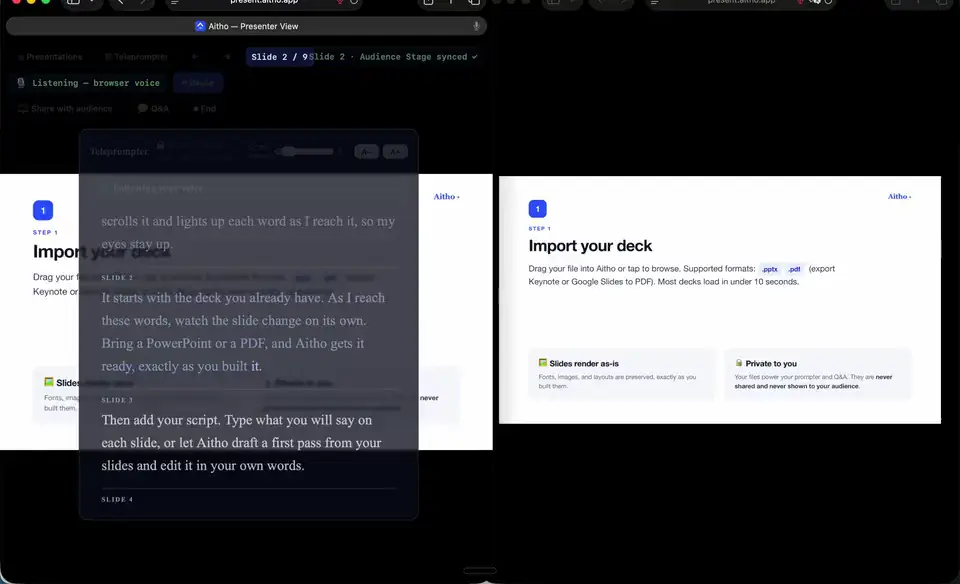Click the Private to you card title
The height and width of the screenshot is (584, 960).
(771, 364)
